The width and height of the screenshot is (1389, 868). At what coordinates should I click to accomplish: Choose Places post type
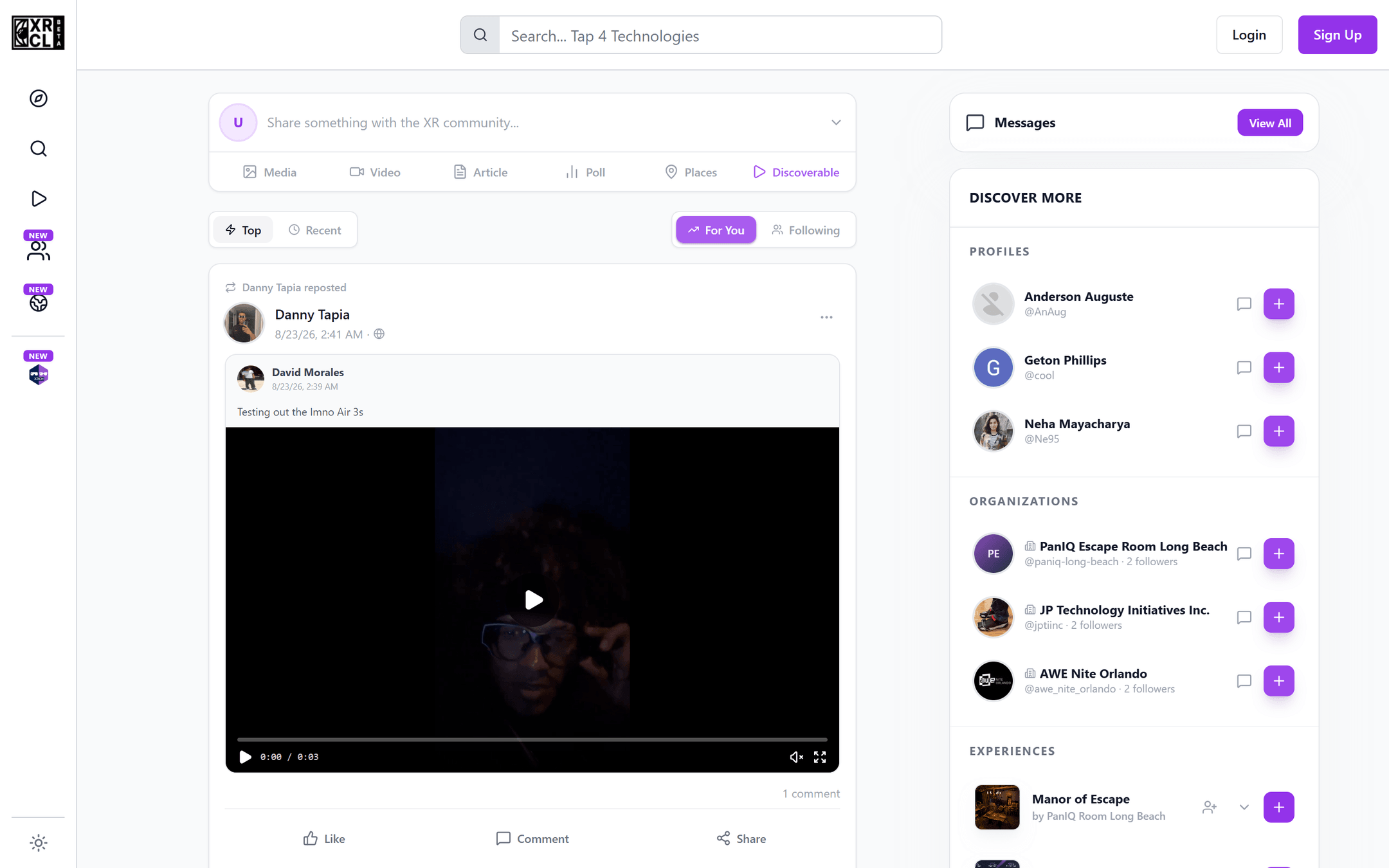click(x=691, y=172)
